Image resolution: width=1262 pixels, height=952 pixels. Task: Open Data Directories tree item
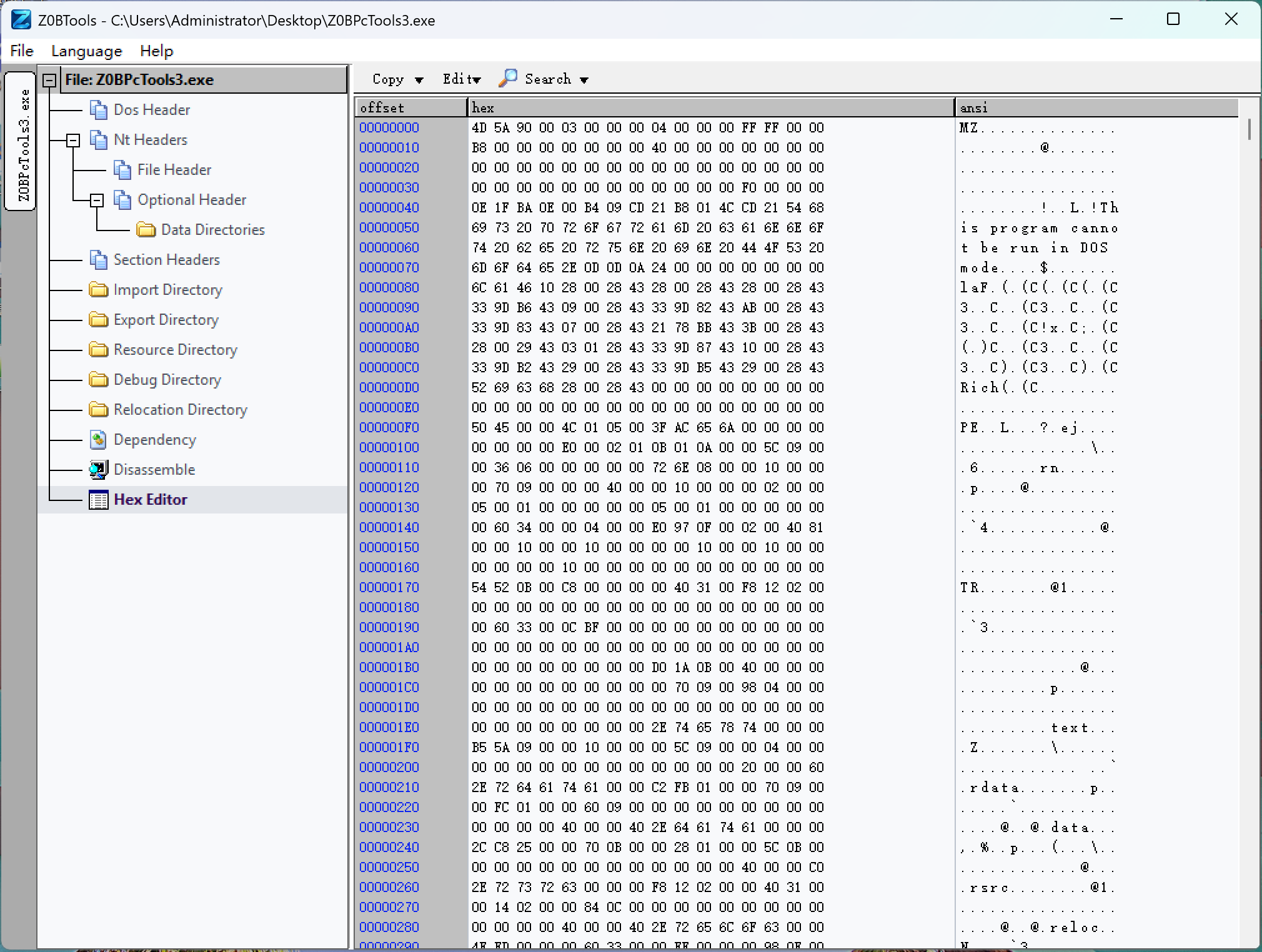point(213,230)
